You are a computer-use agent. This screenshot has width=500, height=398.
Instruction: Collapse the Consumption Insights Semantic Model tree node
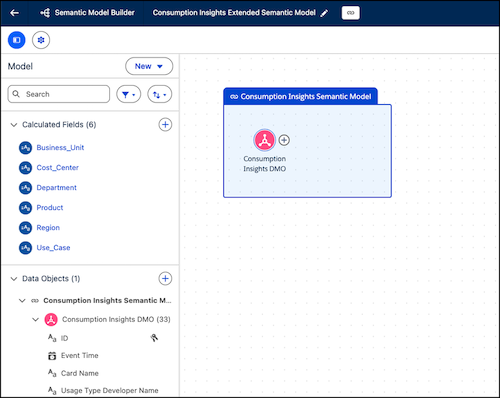[x=22, y=301]
